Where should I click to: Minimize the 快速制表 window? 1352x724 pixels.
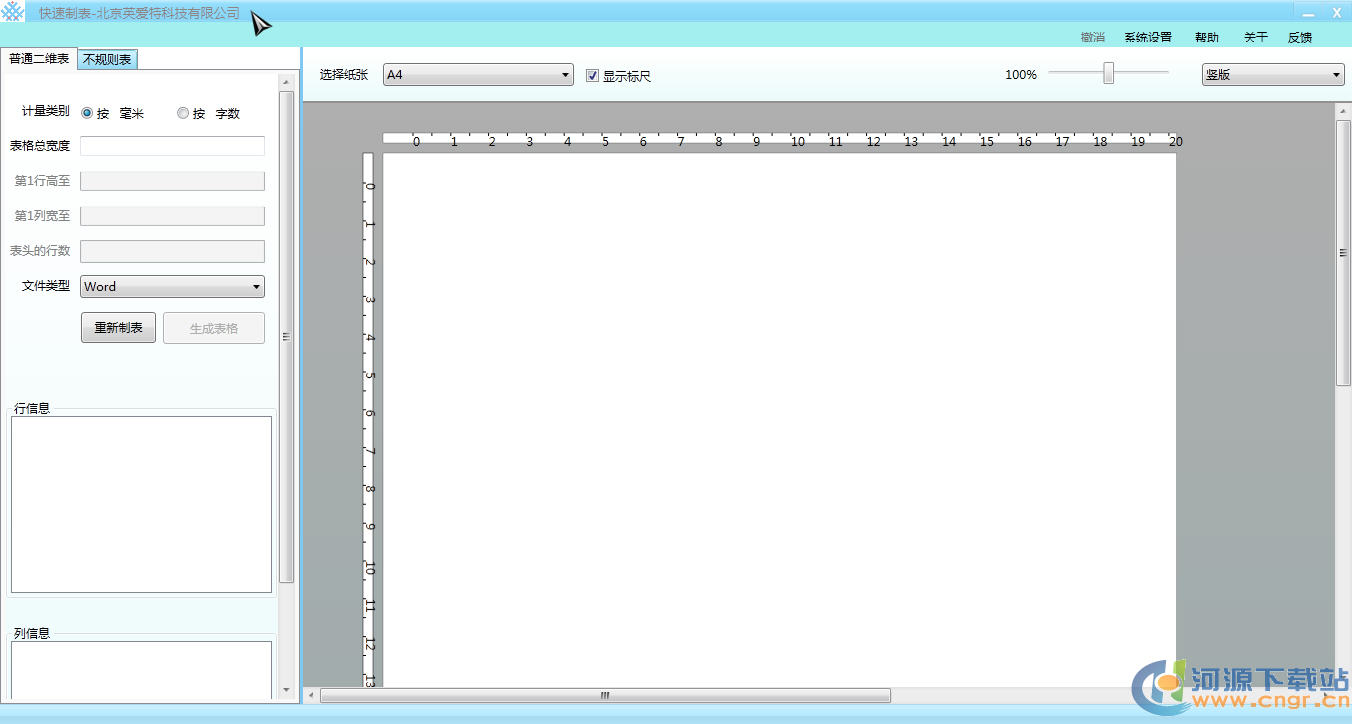1308,13
